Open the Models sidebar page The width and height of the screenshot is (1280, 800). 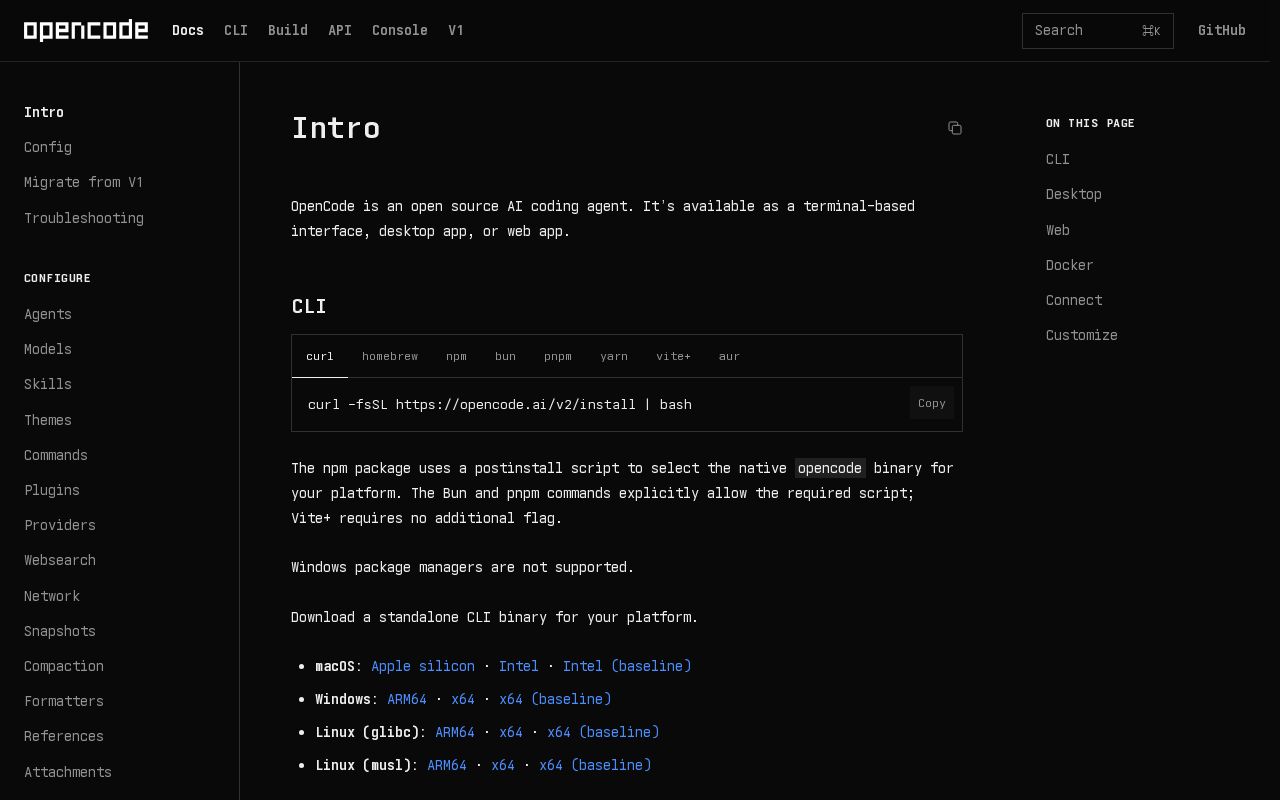(48, 349)
